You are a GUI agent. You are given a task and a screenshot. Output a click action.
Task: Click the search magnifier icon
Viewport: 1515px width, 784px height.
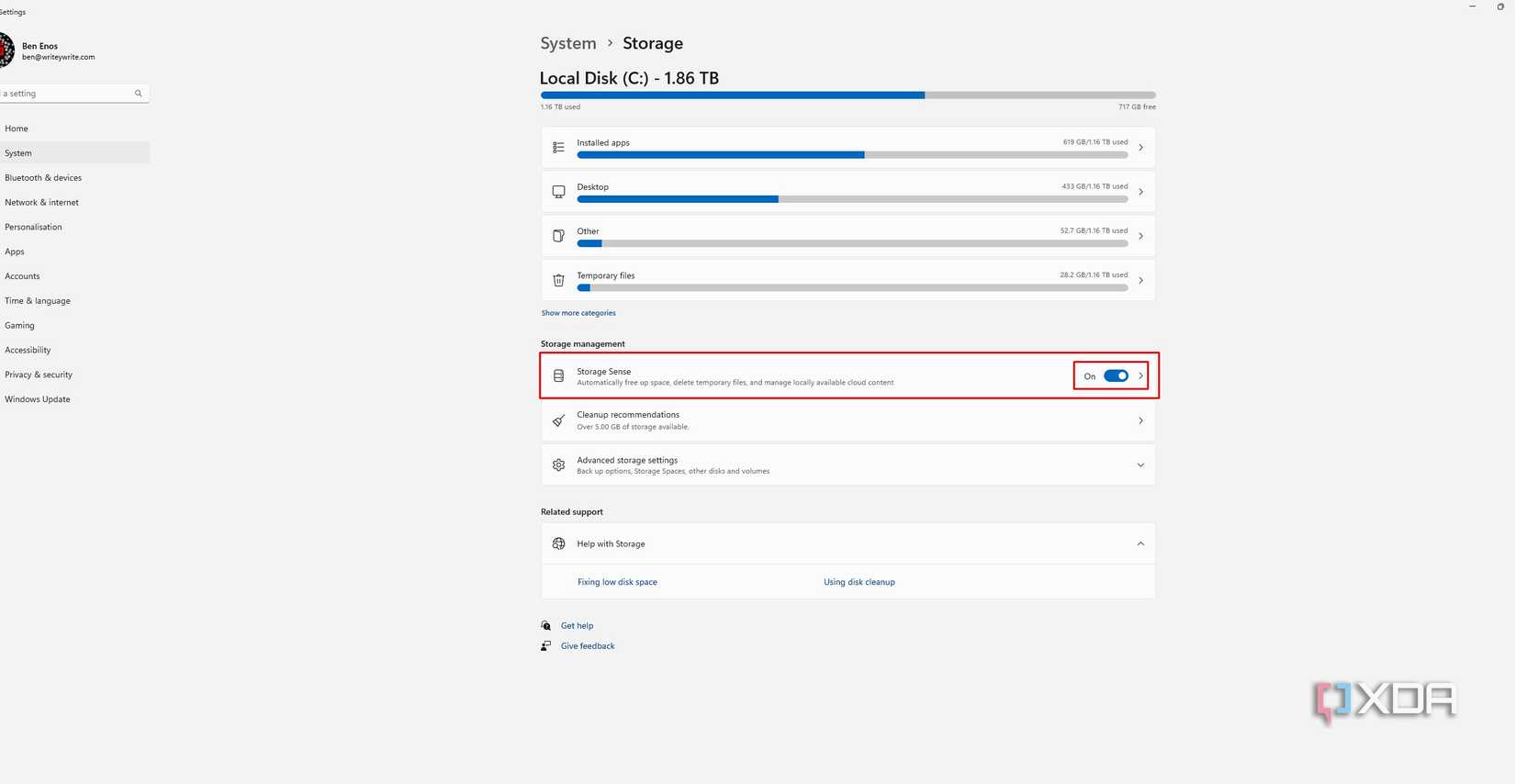coord(139,93)
